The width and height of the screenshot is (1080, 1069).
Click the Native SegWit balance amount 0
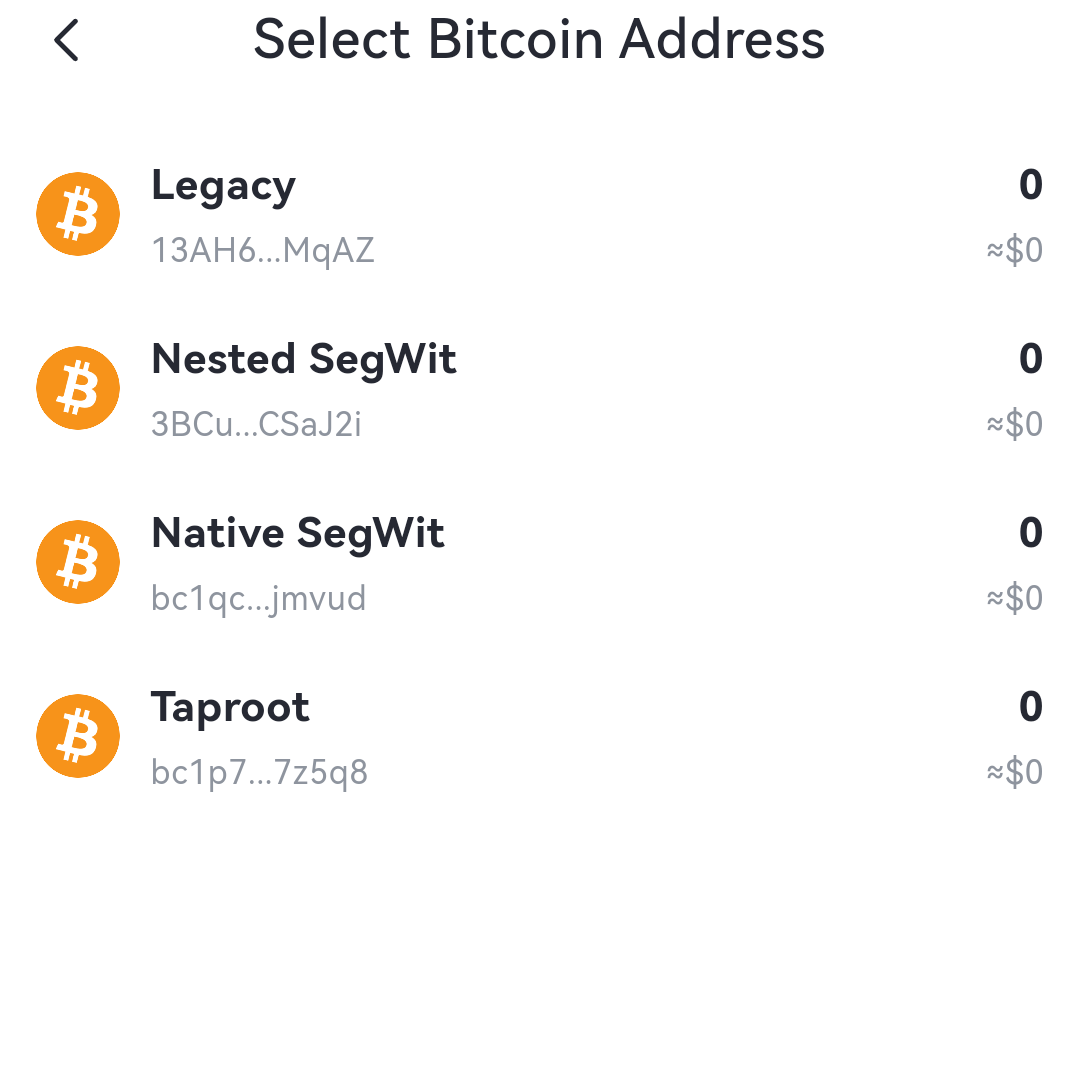tap(1030, 533)
